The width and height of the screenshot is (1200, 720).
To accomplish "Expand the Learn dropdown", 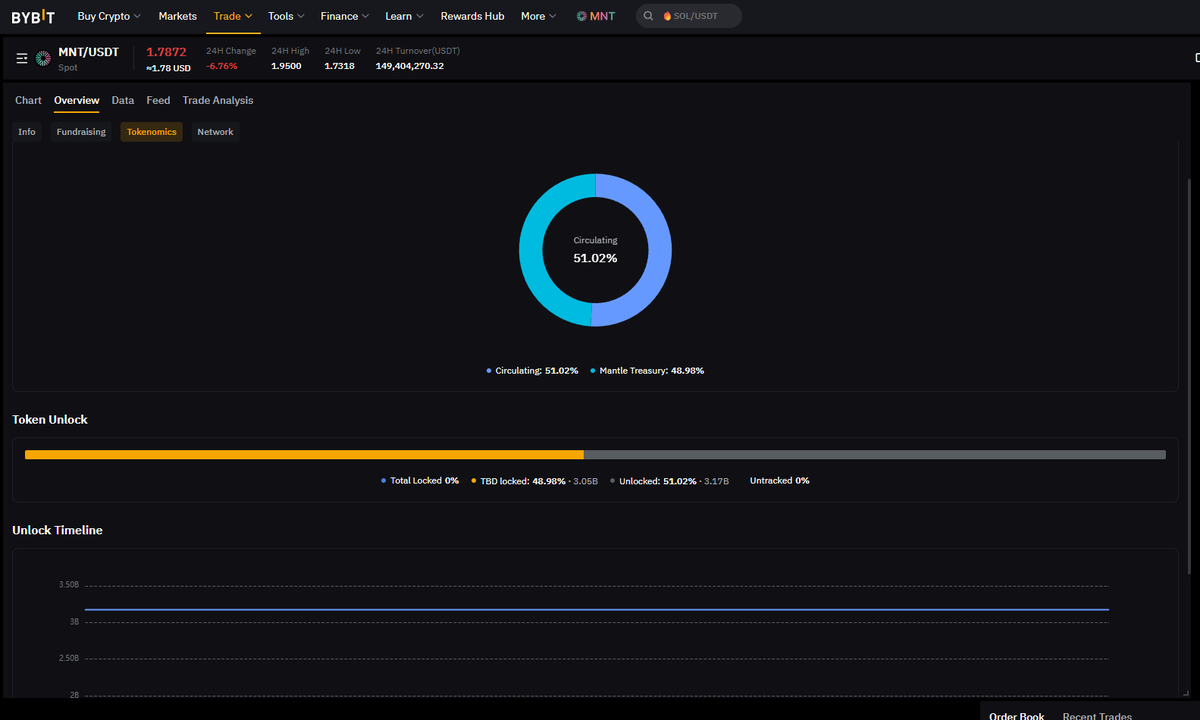I will click(x=404, y=16).
